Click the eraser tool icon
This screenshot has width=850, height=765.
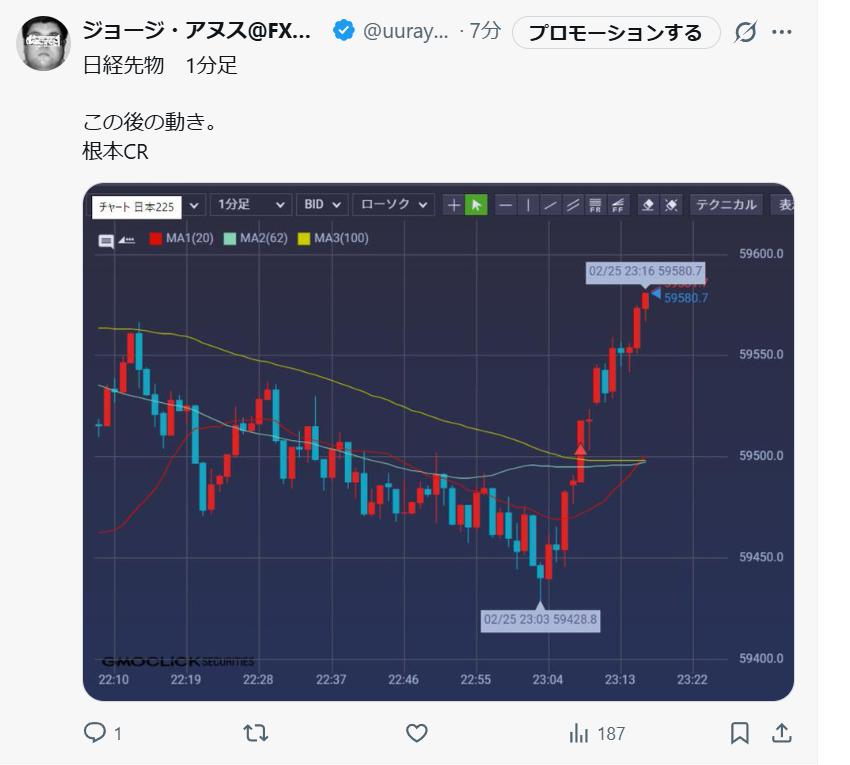648,205
